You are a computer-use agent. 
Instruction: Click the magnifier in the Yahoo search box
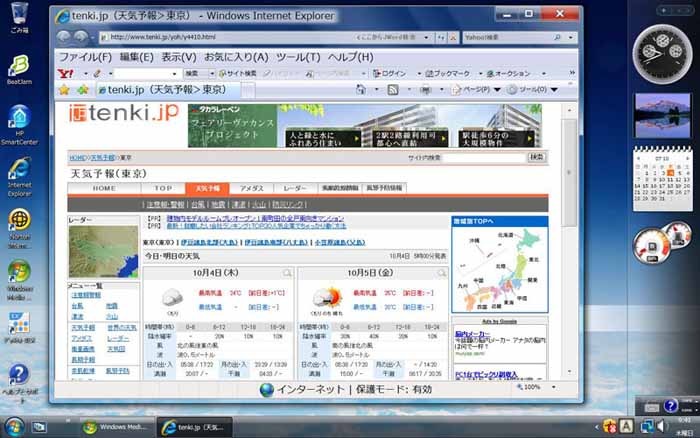[x=558, y=38]
